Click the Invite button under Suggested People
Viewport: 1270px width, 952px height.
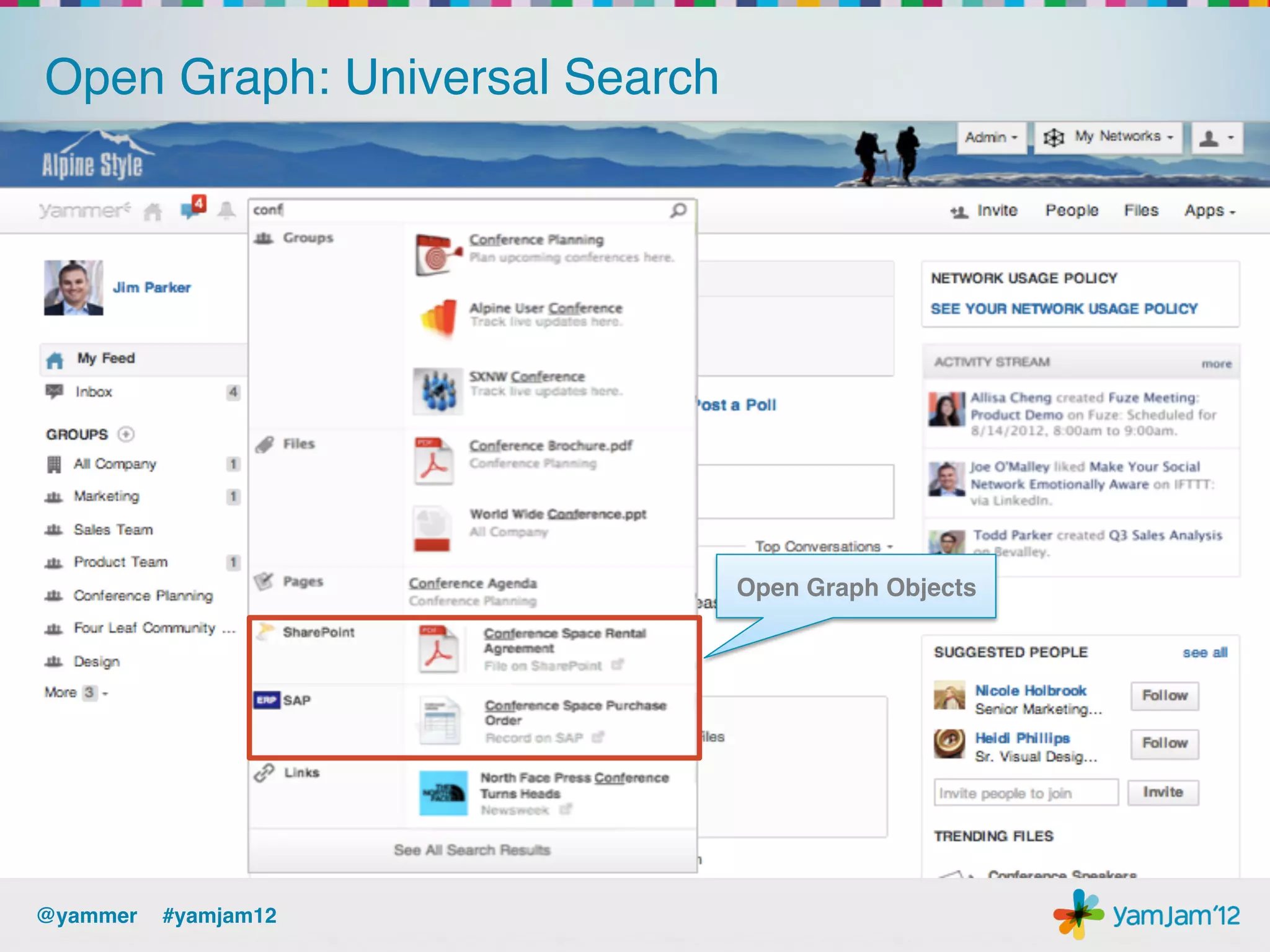1163,792
